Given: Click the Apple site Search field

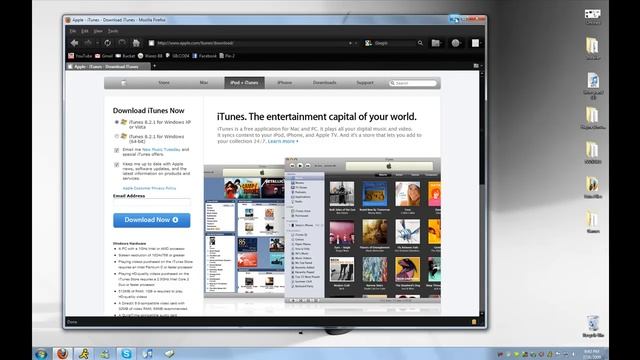Looking at the screenshot, I should pos(413,83).
